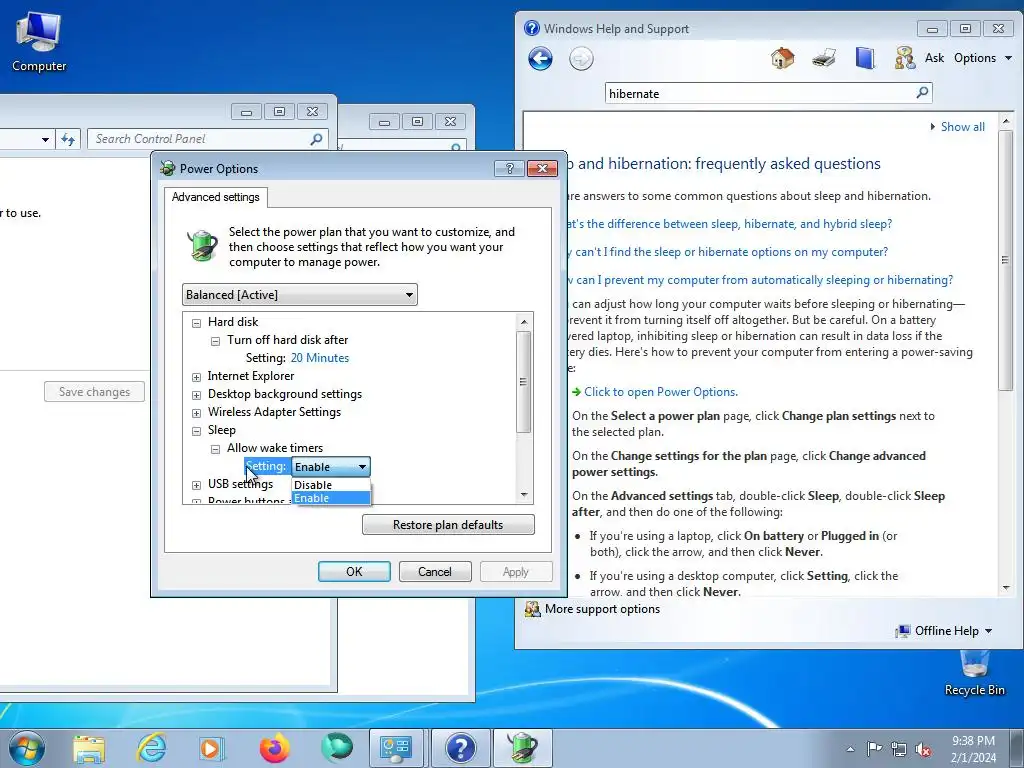Click Save changes button in Control Panel

95,392
